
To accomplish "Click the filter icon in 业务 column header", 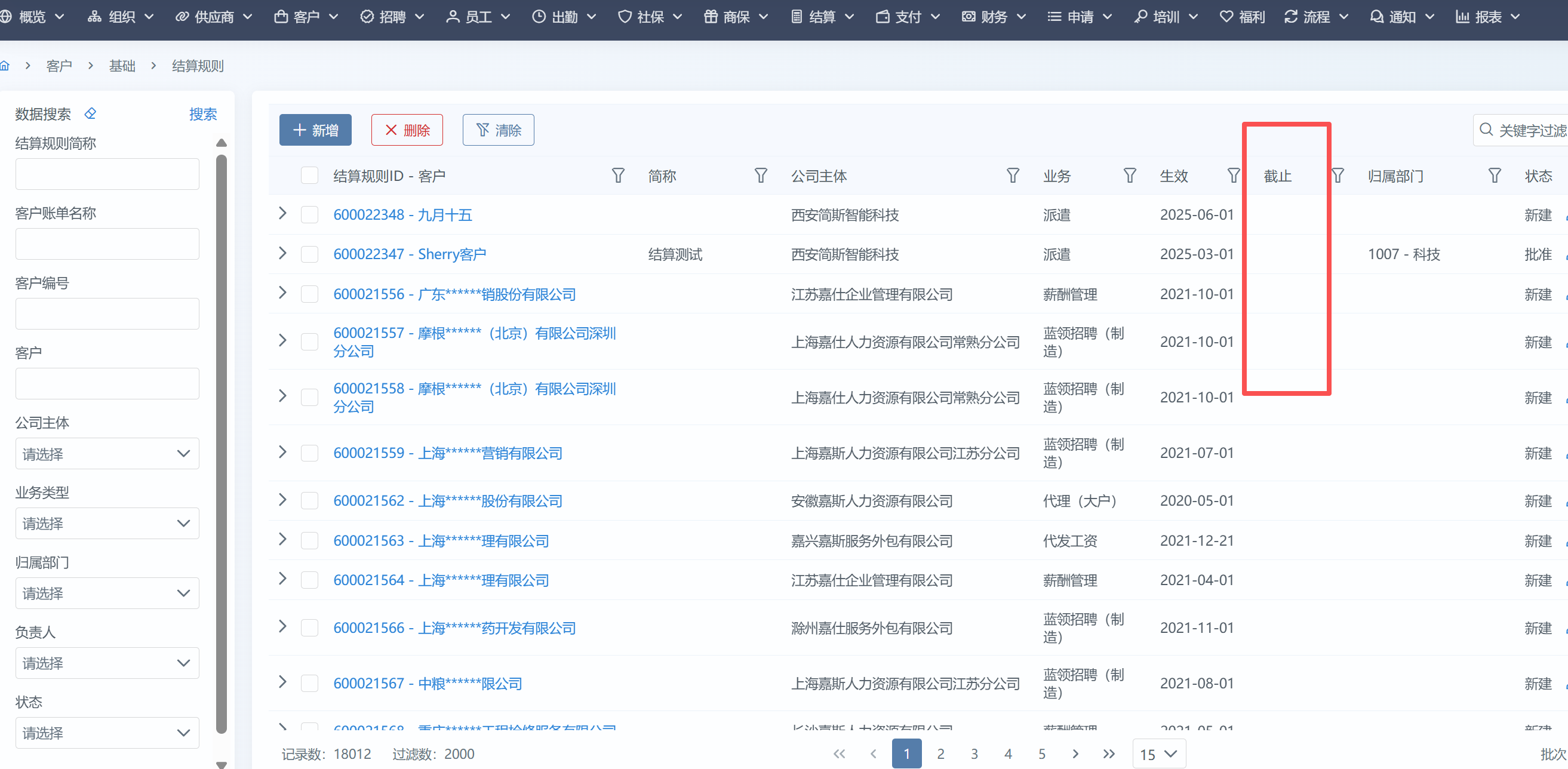I will point(1129,176).
